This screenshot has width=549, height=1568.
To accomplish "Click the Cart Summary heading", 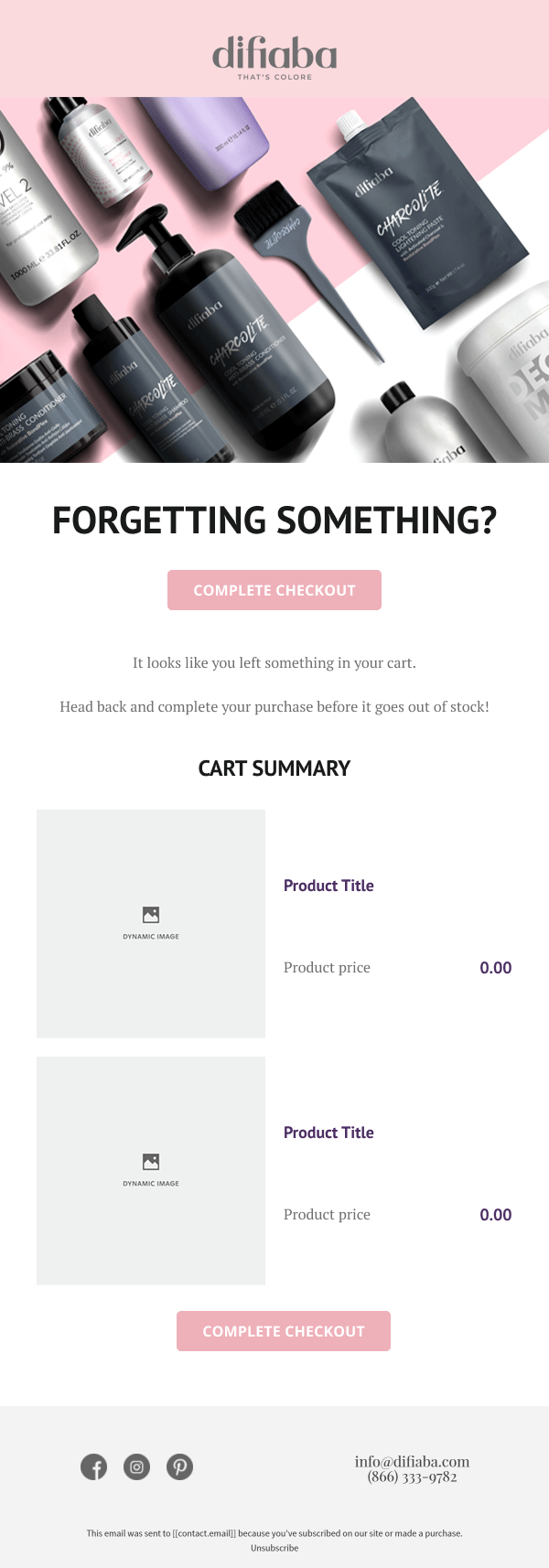I will click(x=274, y=768).
